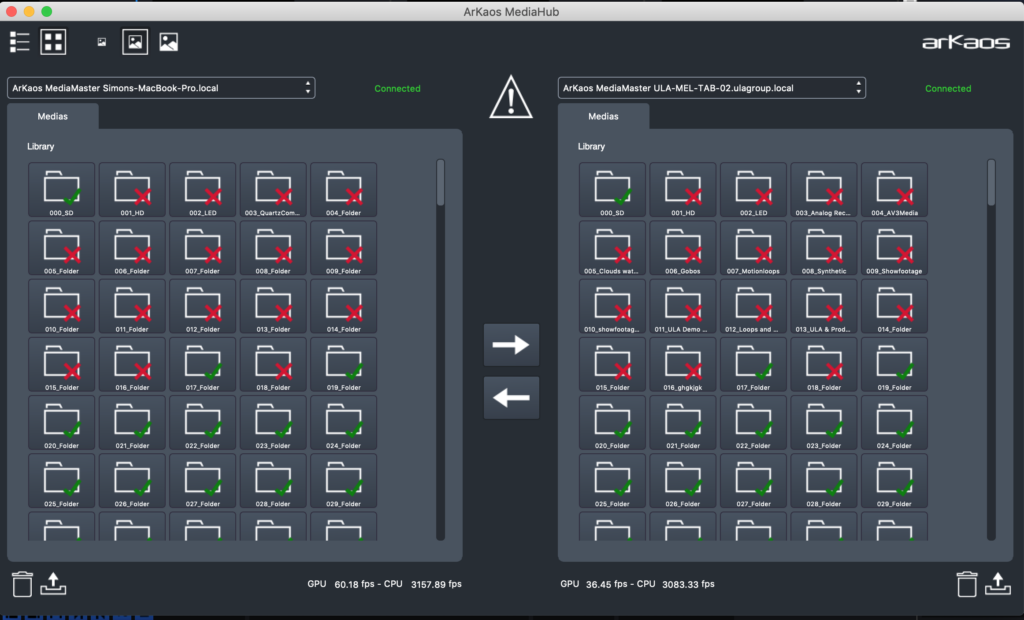This screenshot has height=620, width=1024.
Task: Select 029_Folder in ULA-MEL-TAB-02 library
Action: pyautogui.click(x=894, y=480)
